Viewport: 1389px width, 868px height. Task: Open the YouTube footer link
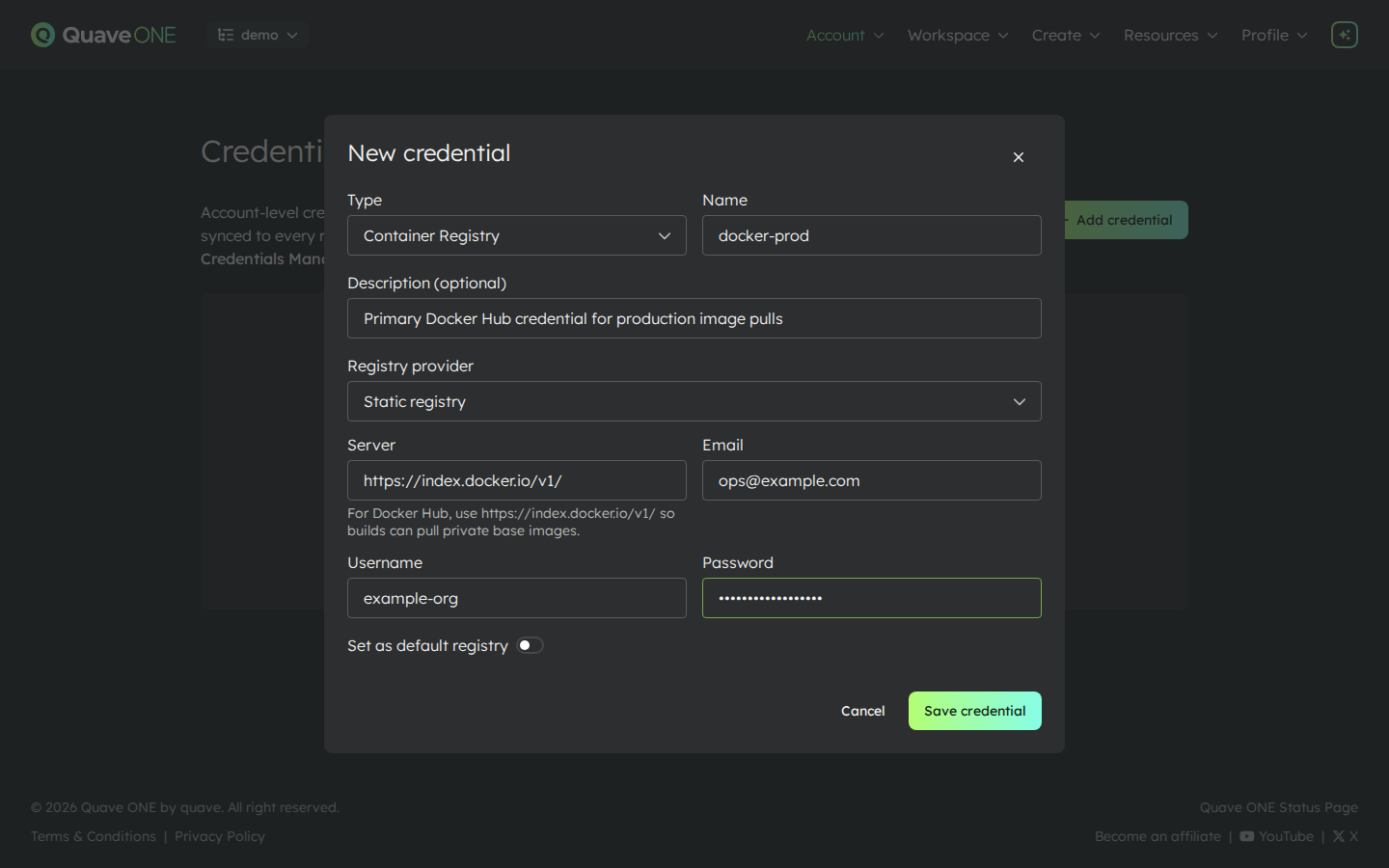coord(1276,836)
